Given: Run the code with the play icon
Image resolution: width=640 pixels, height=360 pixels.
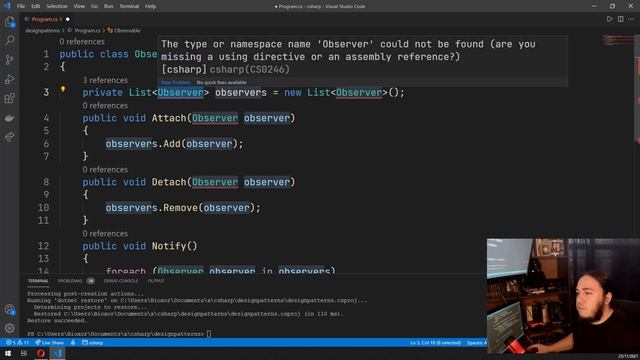Looking at the screenshot, I should click(x=609, y=19).
